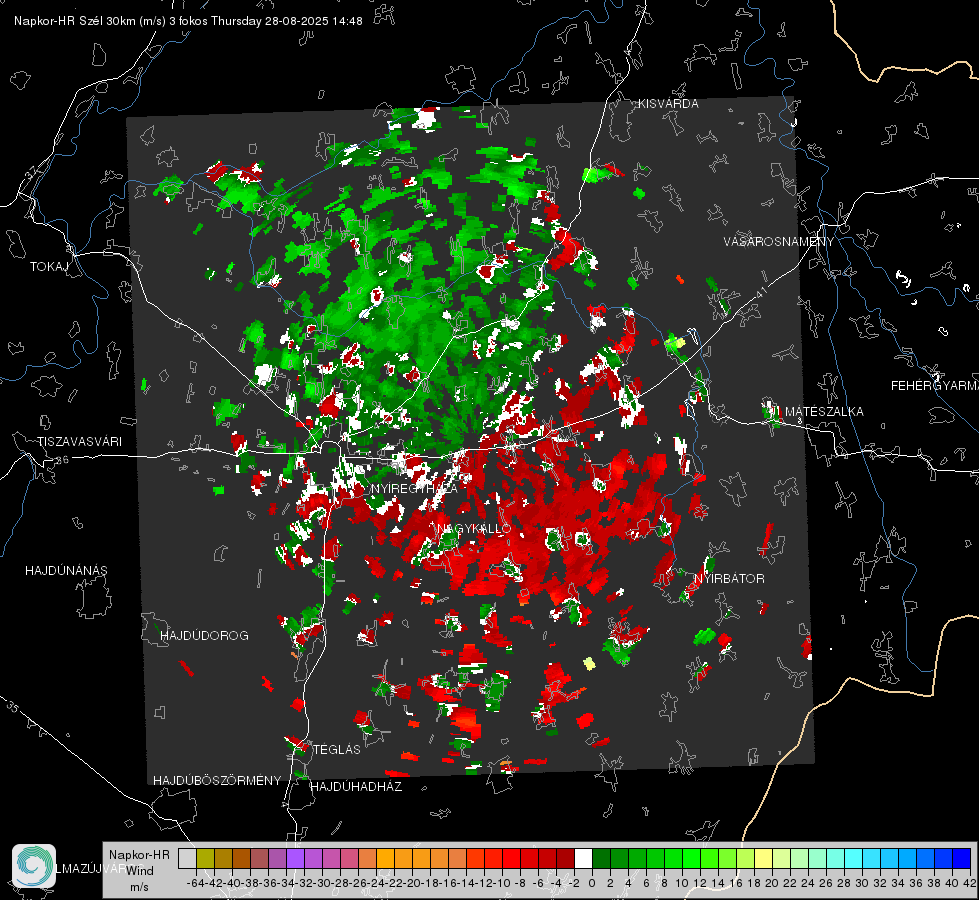This screenshot has width=979, height=900.
Task: Click the FEHÉRGYARMAT label at the right edge
Action: pos(935,386)
